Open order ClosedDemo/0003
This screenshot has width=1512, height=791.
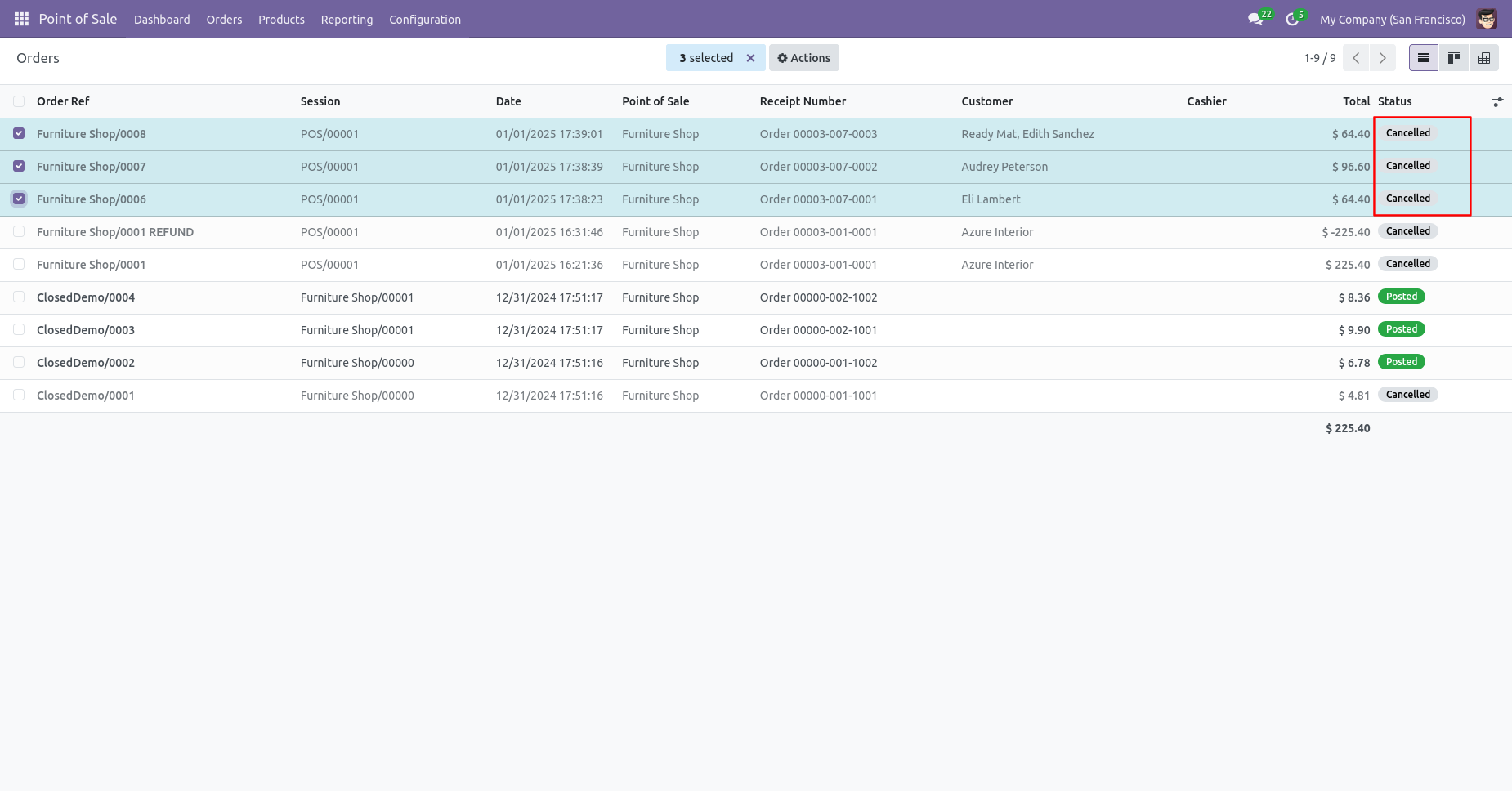click(x=86, y=330)
